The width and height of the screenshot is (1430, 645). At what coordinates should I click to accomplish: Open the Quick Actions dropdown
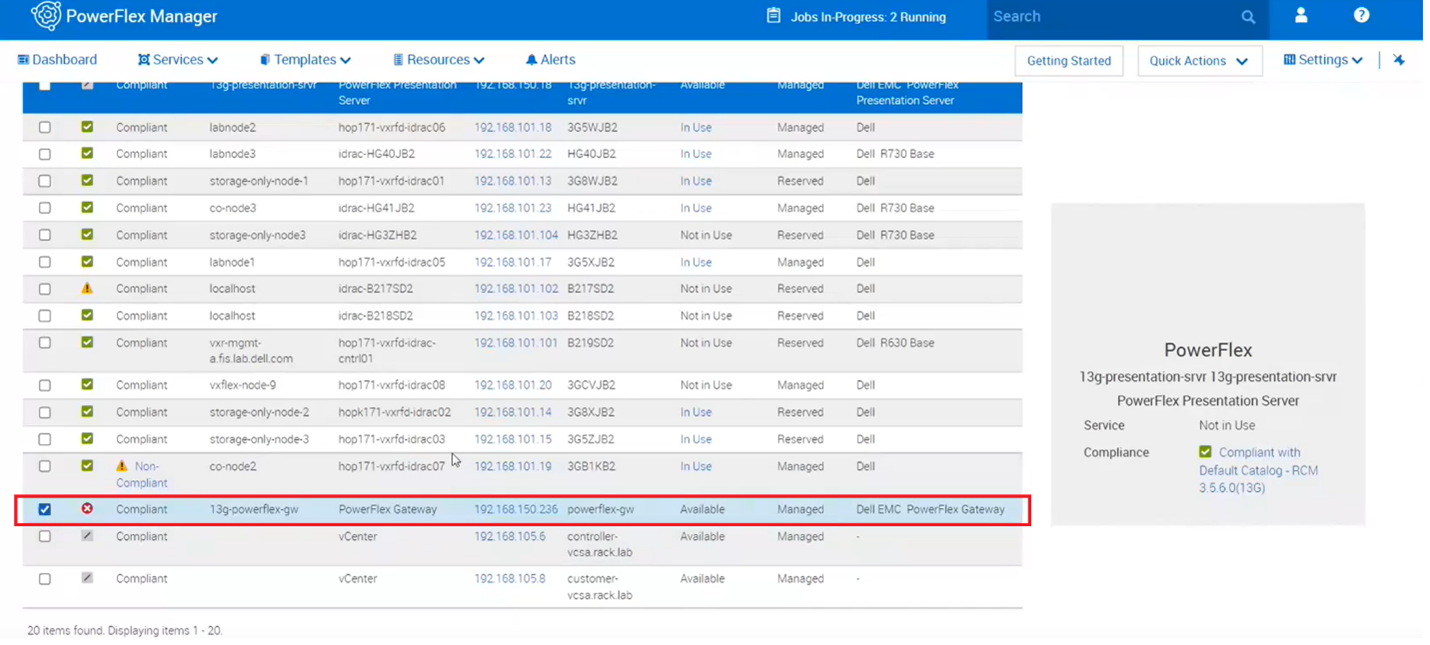pos(1198,61)
